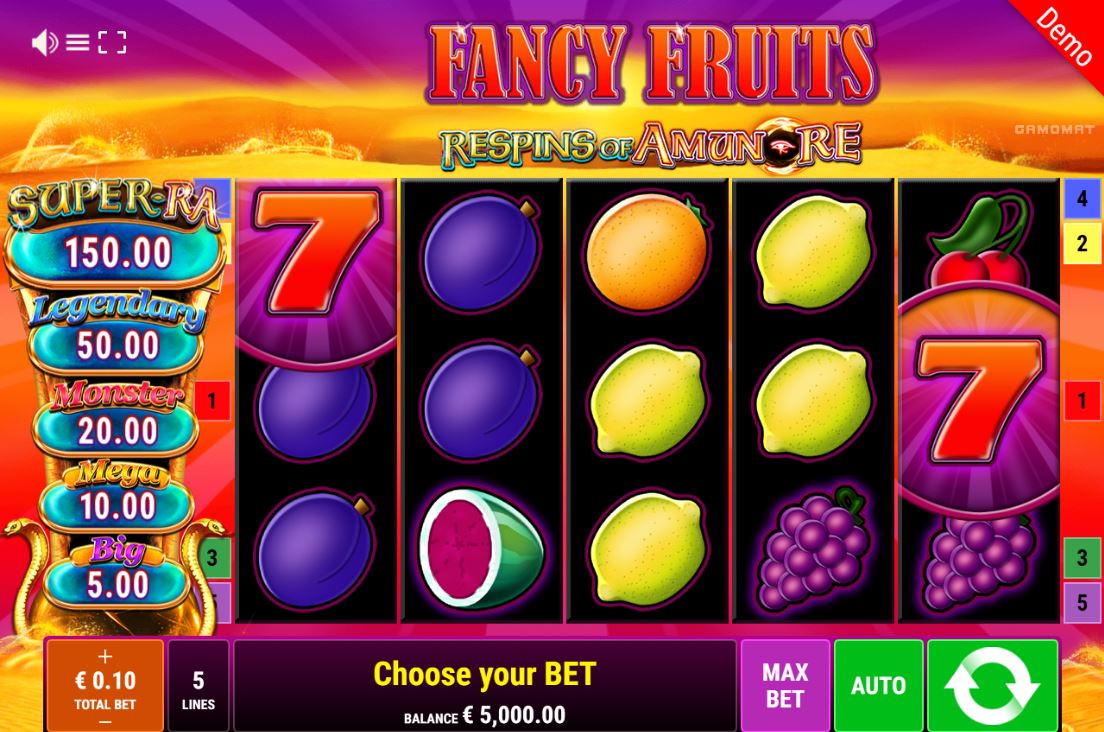Viewport: 1104px width, 732px height.
Task: Click purple payline 5 marker on right
Action: 1081,602
